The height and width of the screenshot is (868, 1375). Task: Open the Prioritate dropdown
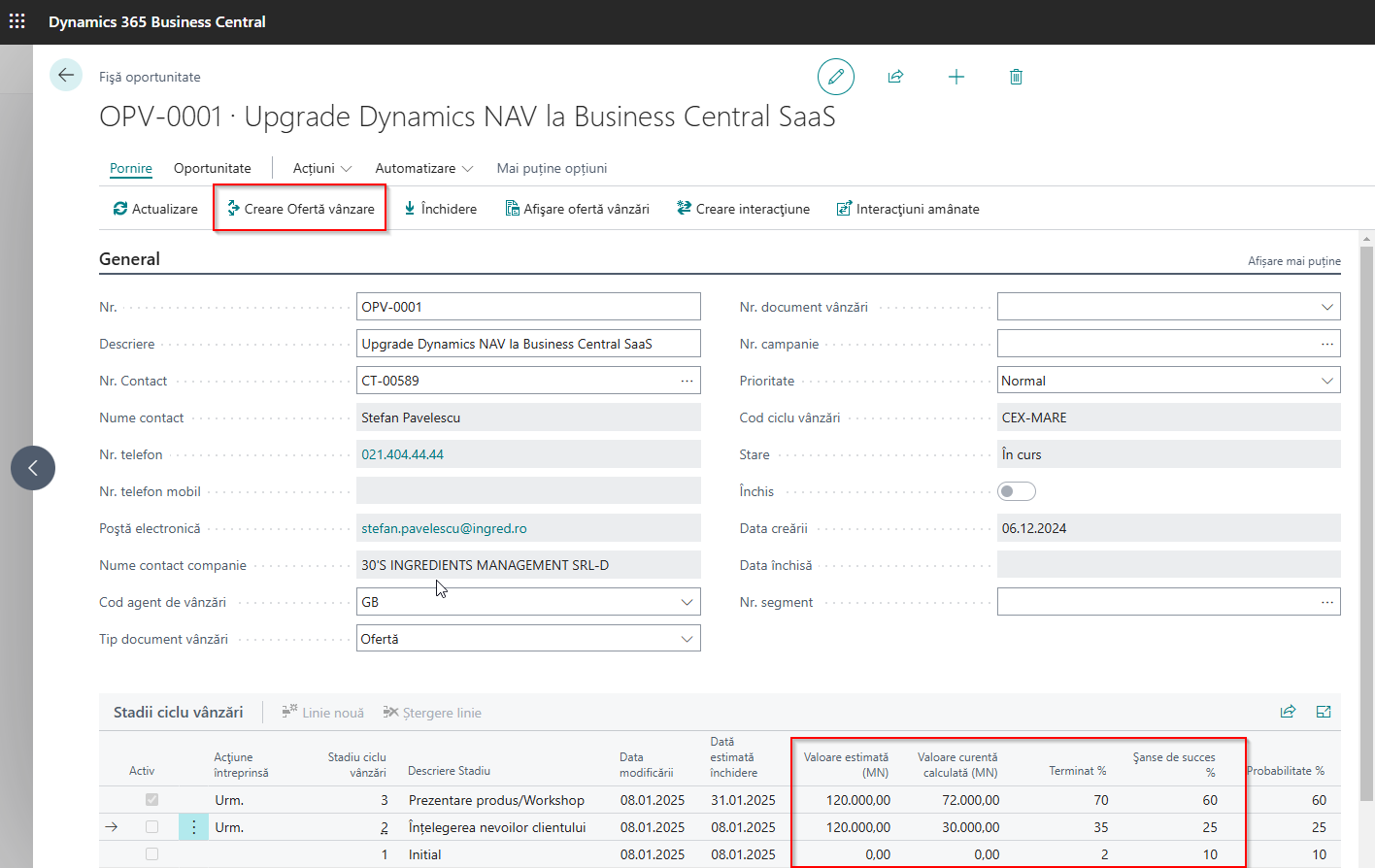pos(1326,381)
